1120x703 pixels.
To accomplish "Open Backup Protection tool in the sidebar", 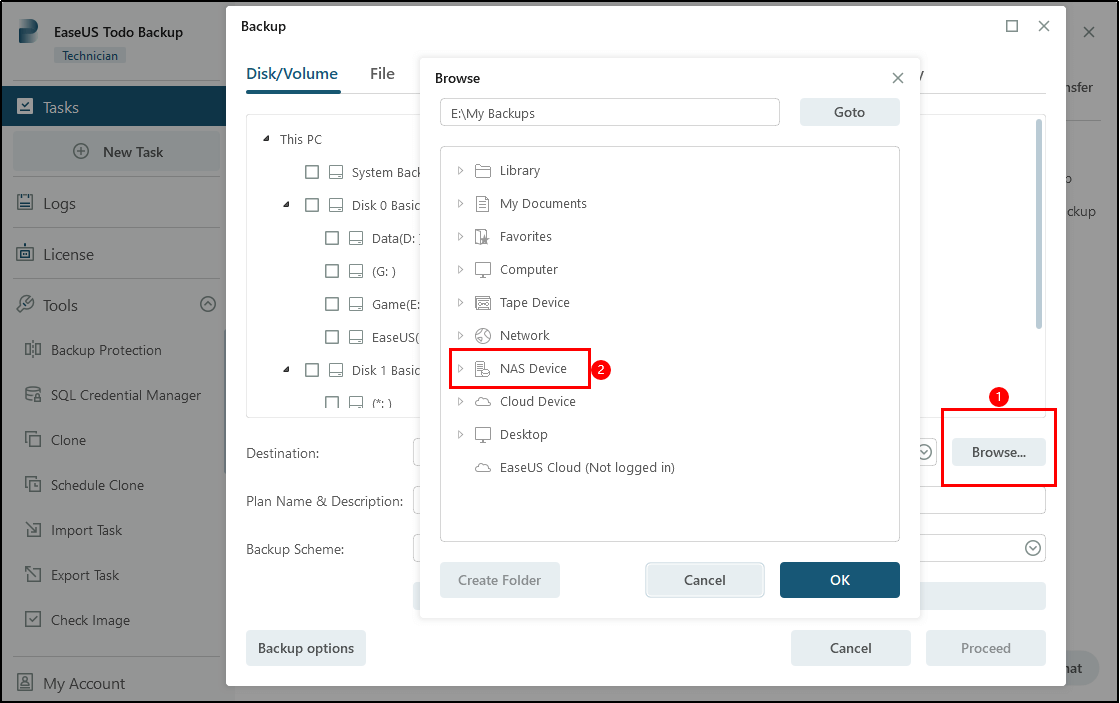I will 106,350.
